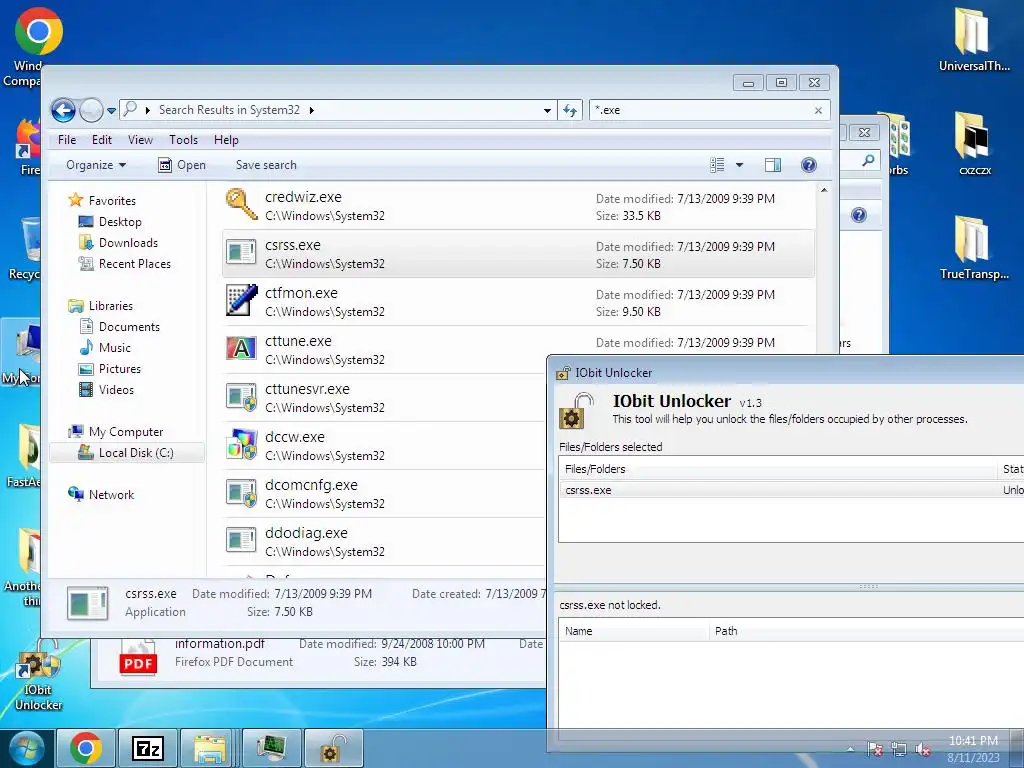This screenshot has width=1024, height=768.
Task: Click the help icon in the background window
Action: coord(859,215)
